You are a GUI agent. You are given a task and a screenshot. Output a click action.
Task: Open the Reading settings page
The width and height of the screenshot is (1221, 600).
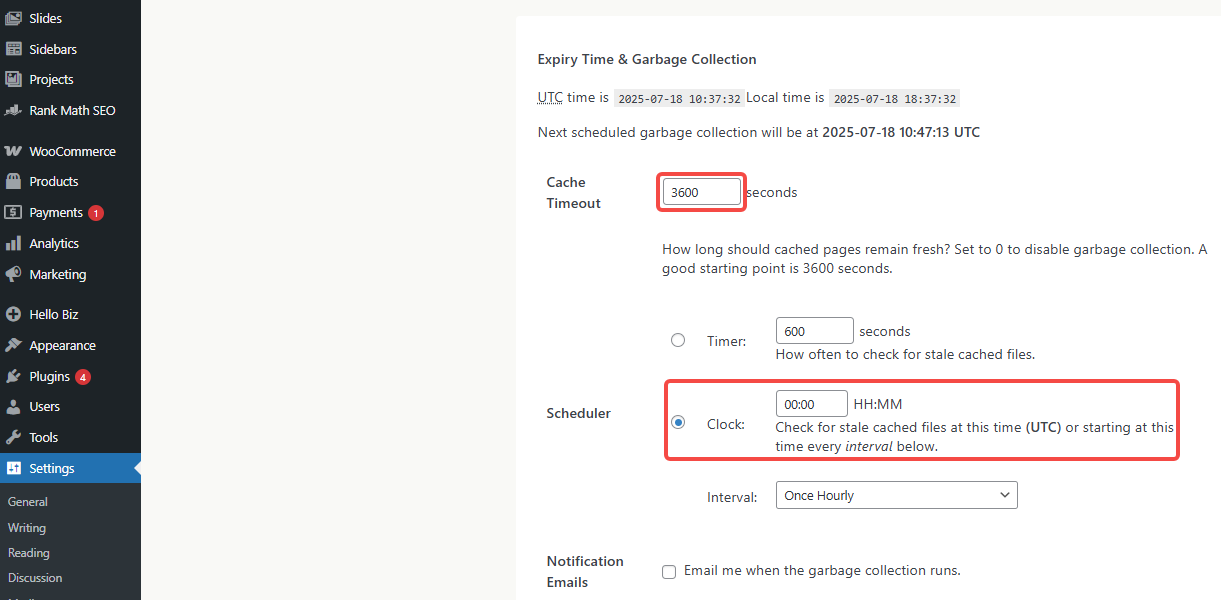[x=28, y=552]
